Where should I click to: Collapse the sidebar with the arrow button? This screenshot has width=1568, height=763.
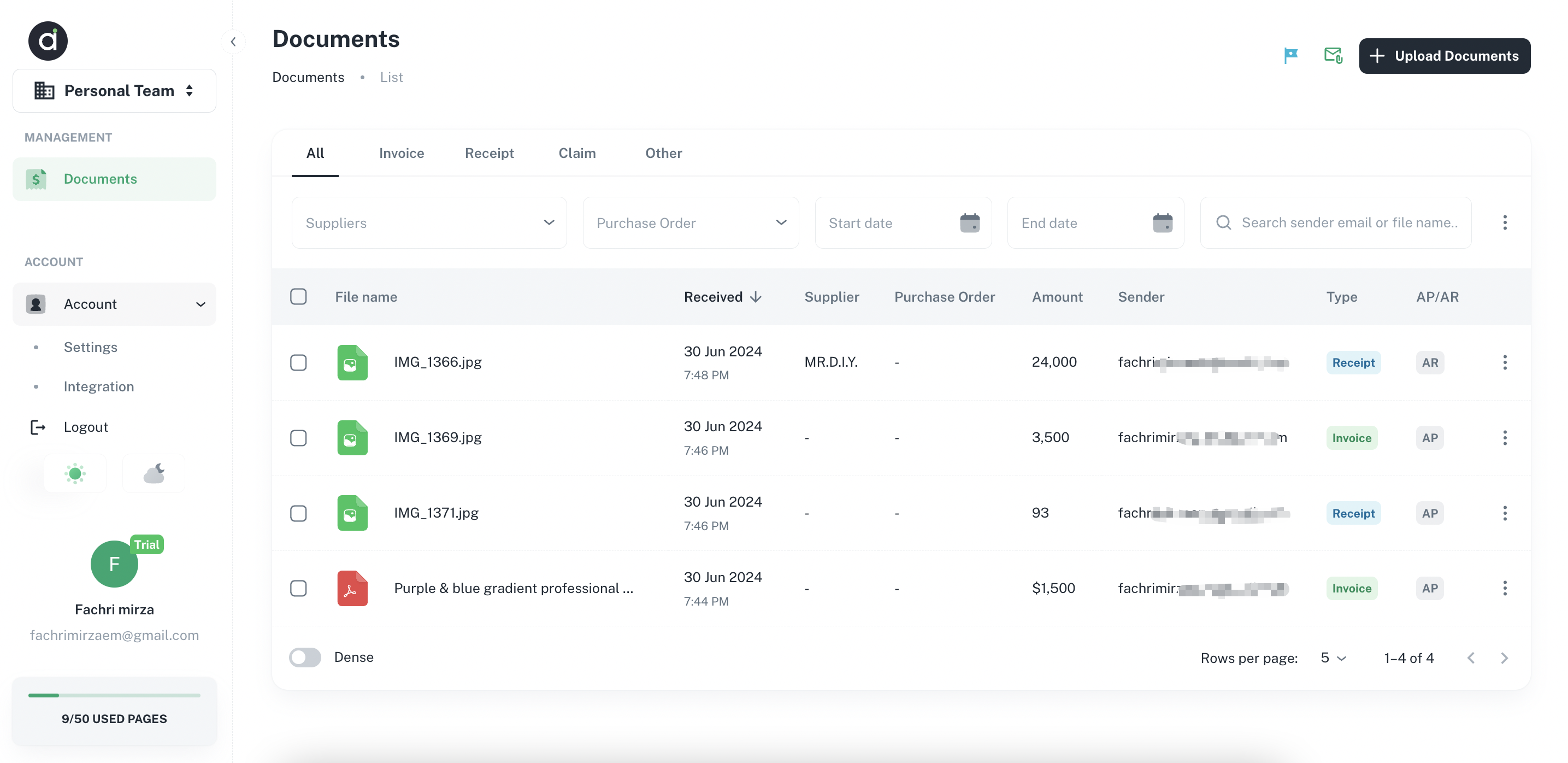(x=233, y=42)
